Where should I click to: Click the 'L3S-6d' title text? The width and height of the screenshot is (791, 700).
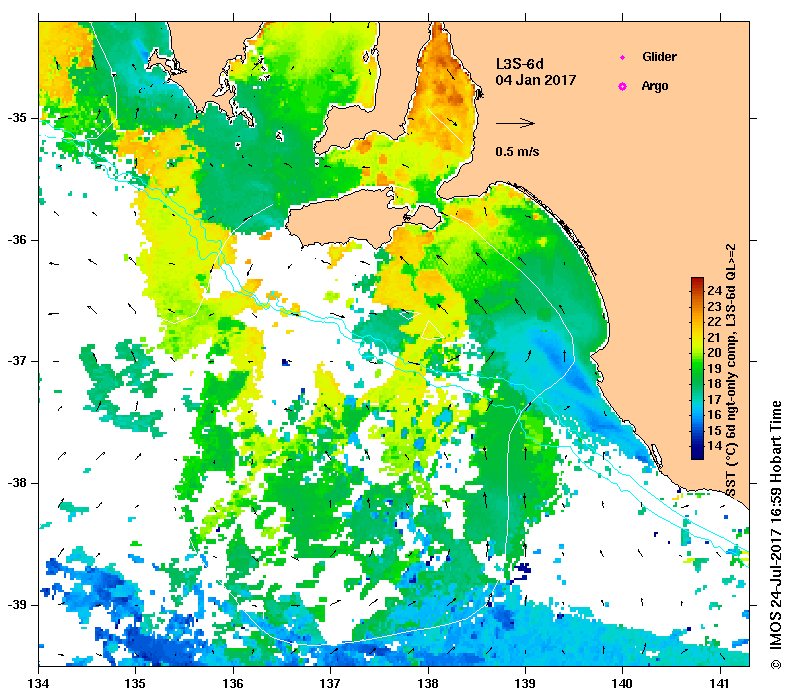[x=520, y=64]
